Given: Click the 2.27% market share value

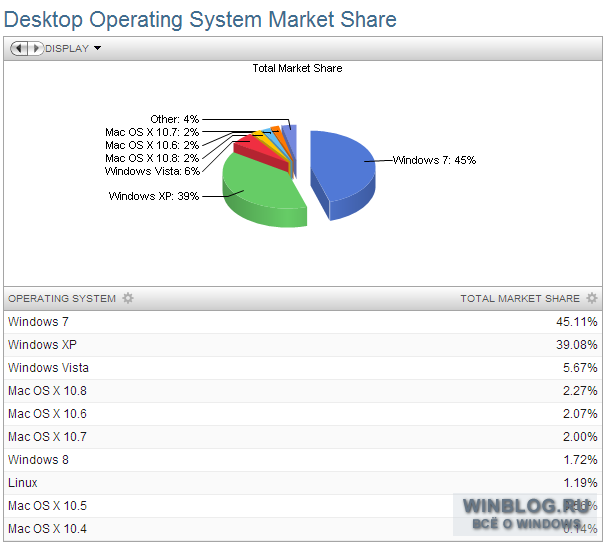Looking at the screenshot, I should tap(580, 391).
